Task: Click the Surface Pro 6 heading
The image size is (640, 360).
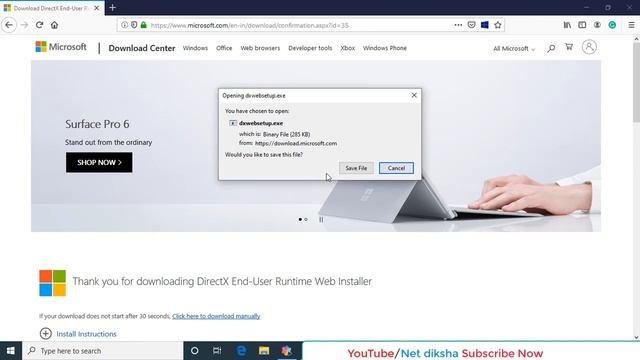Action: pyautogui.click(x=97, y=124)
